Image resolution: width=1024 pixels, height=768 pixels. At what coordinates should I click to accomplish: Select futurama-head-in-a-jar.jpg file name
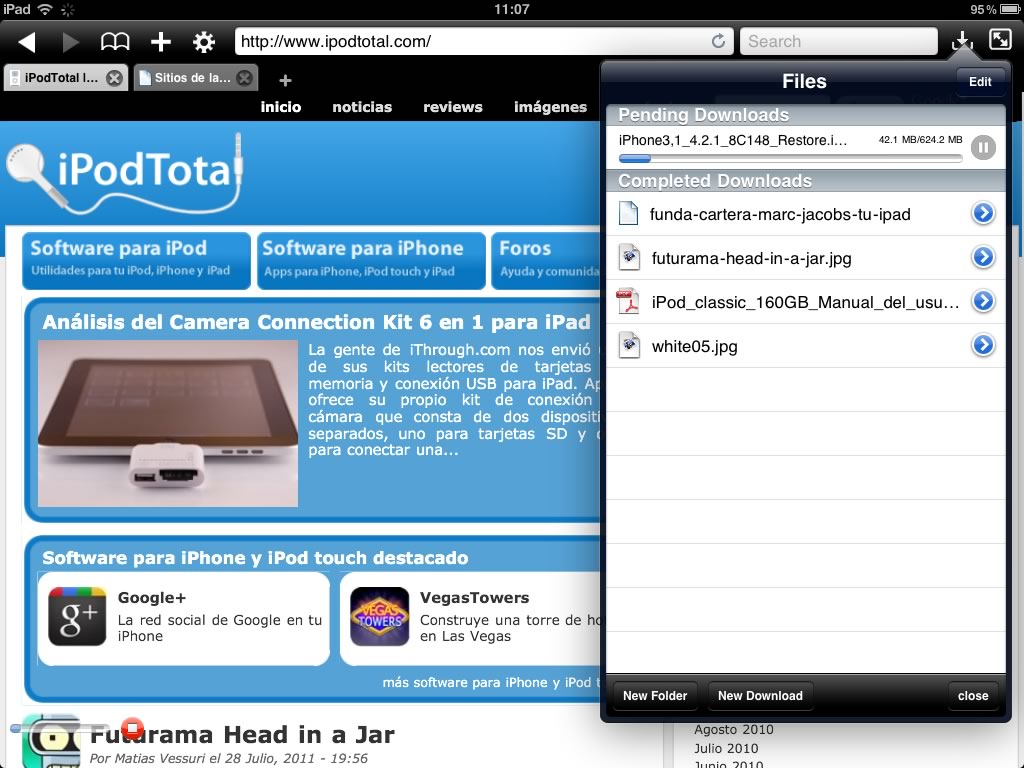[751, 259]
